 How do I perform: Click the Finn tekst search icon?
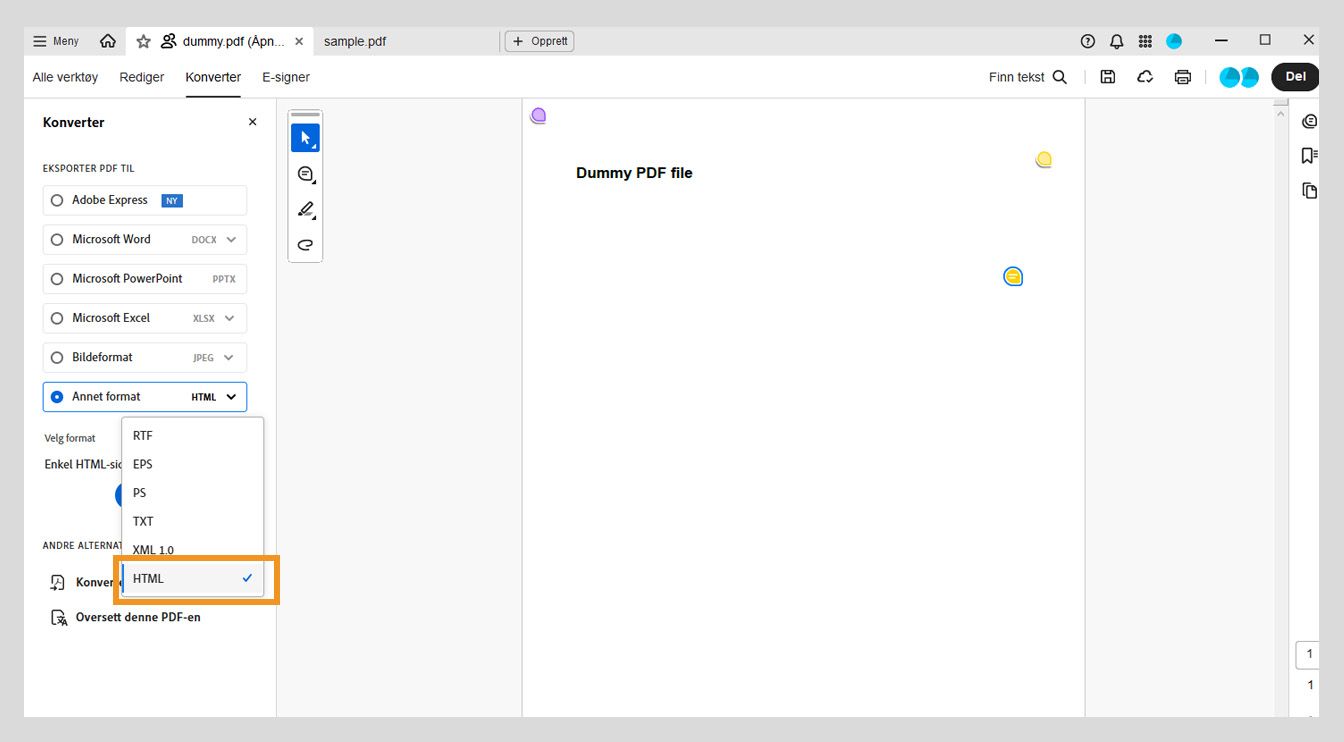point(1060,77)
